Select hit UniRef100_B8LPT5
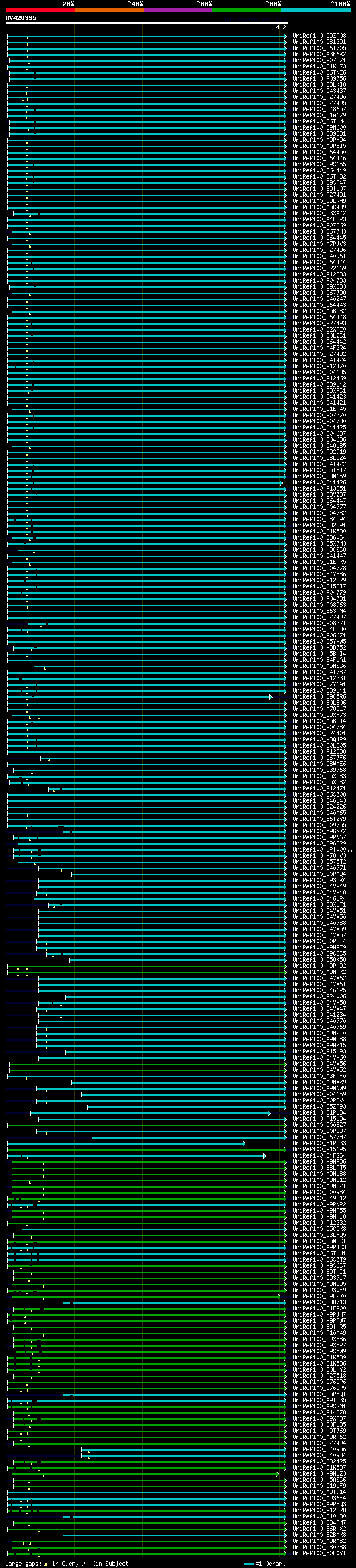 (x=319, y=1168)
